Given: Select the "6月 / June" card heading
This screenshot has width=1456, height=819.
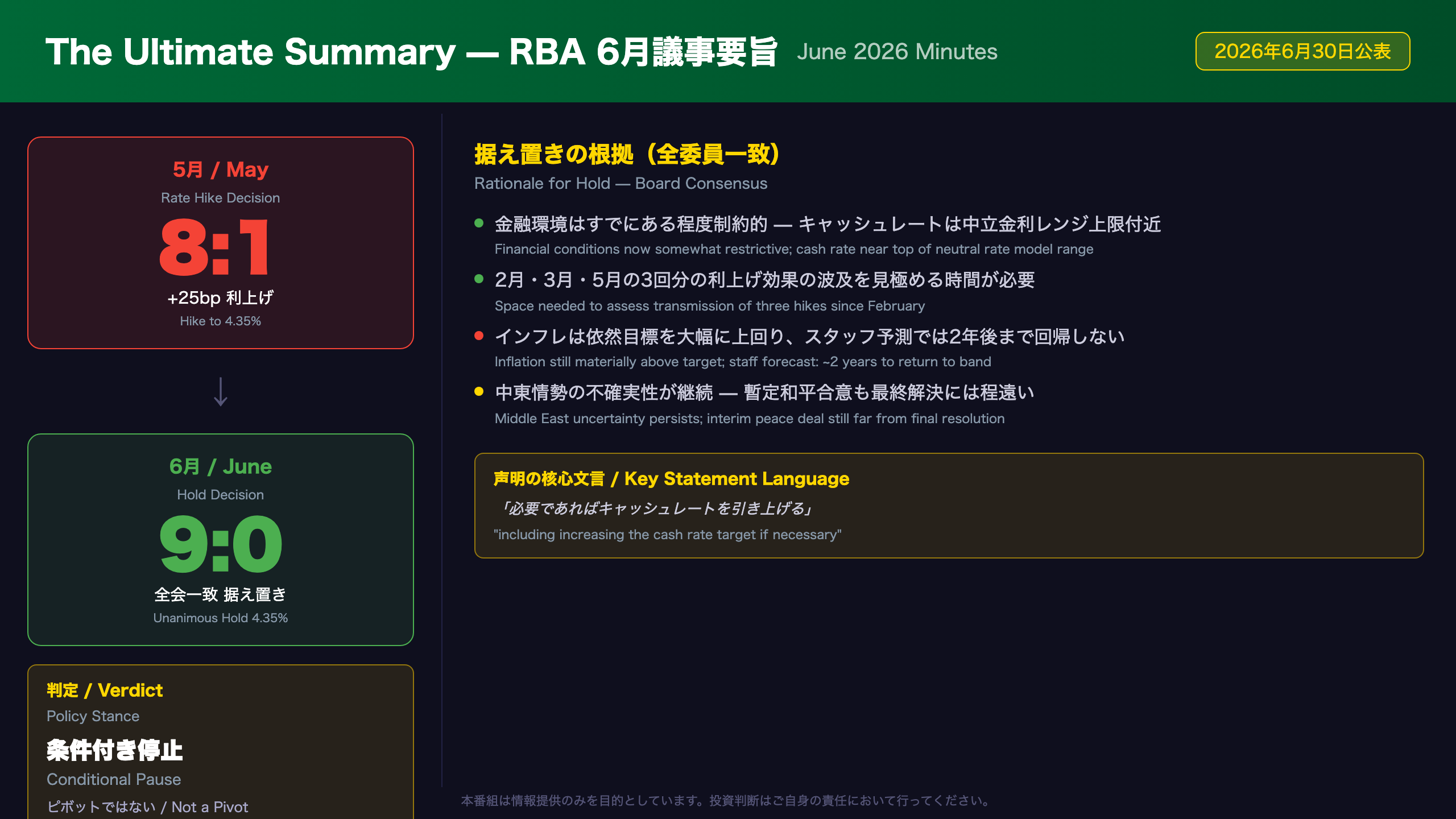Looking at the screenshot, I should click(x=221, y=466).
